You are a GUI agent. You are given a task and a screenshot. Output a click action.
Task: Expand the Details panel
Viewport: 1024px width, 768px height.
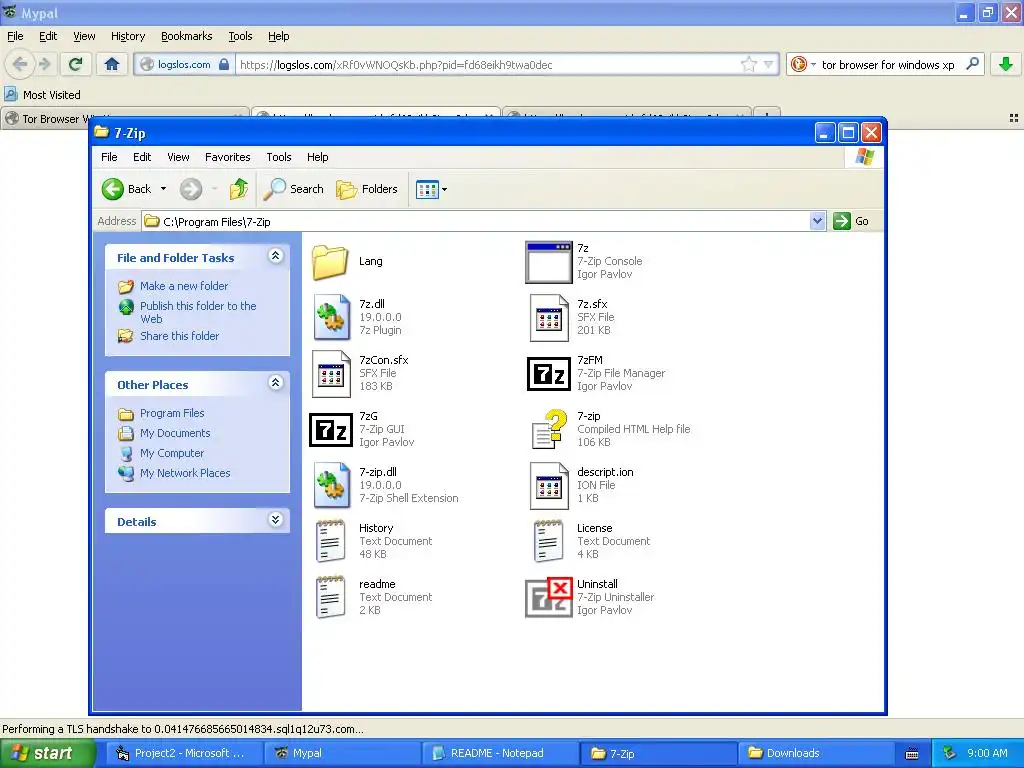276,520
